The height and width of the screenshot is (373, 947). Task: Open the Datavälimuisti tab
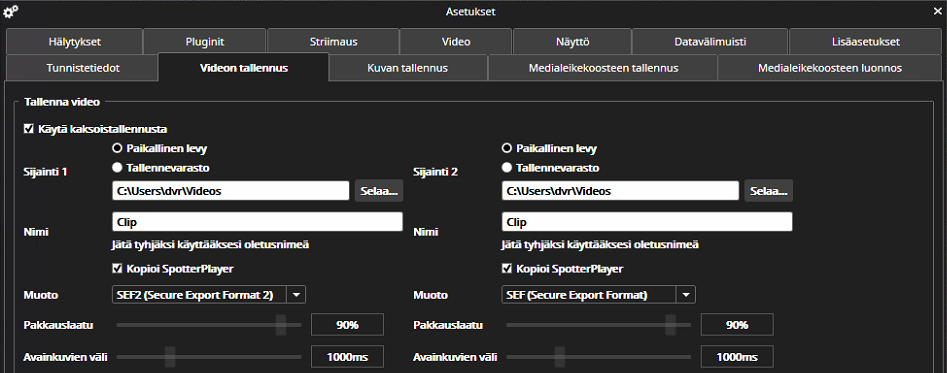pyautogui.click(x=710, y=42)
